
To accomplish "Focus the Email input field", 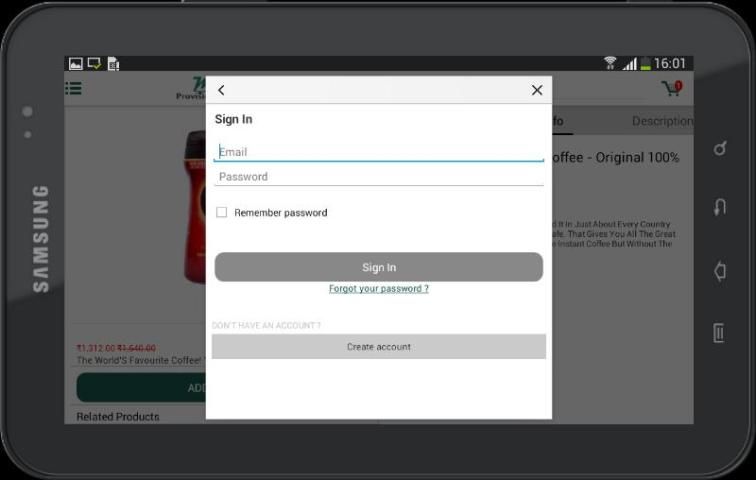I will pos(379,152).
